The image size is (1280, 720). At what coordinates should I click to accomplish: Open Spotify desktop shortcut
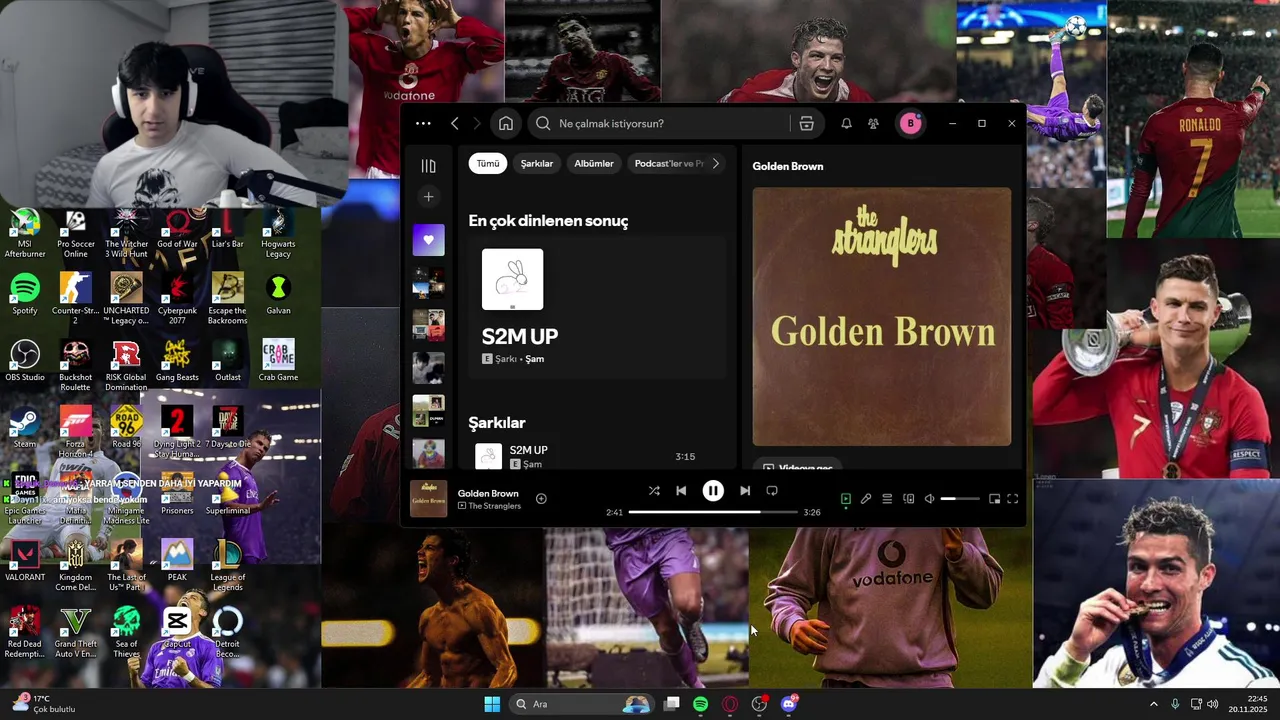[x=25, y=294]
